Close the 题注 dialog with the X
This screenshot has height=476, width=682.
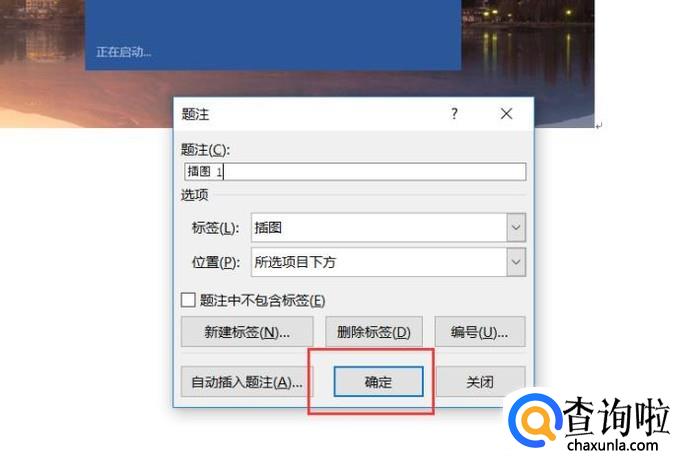pyautogui.click(x=506, y=114)
